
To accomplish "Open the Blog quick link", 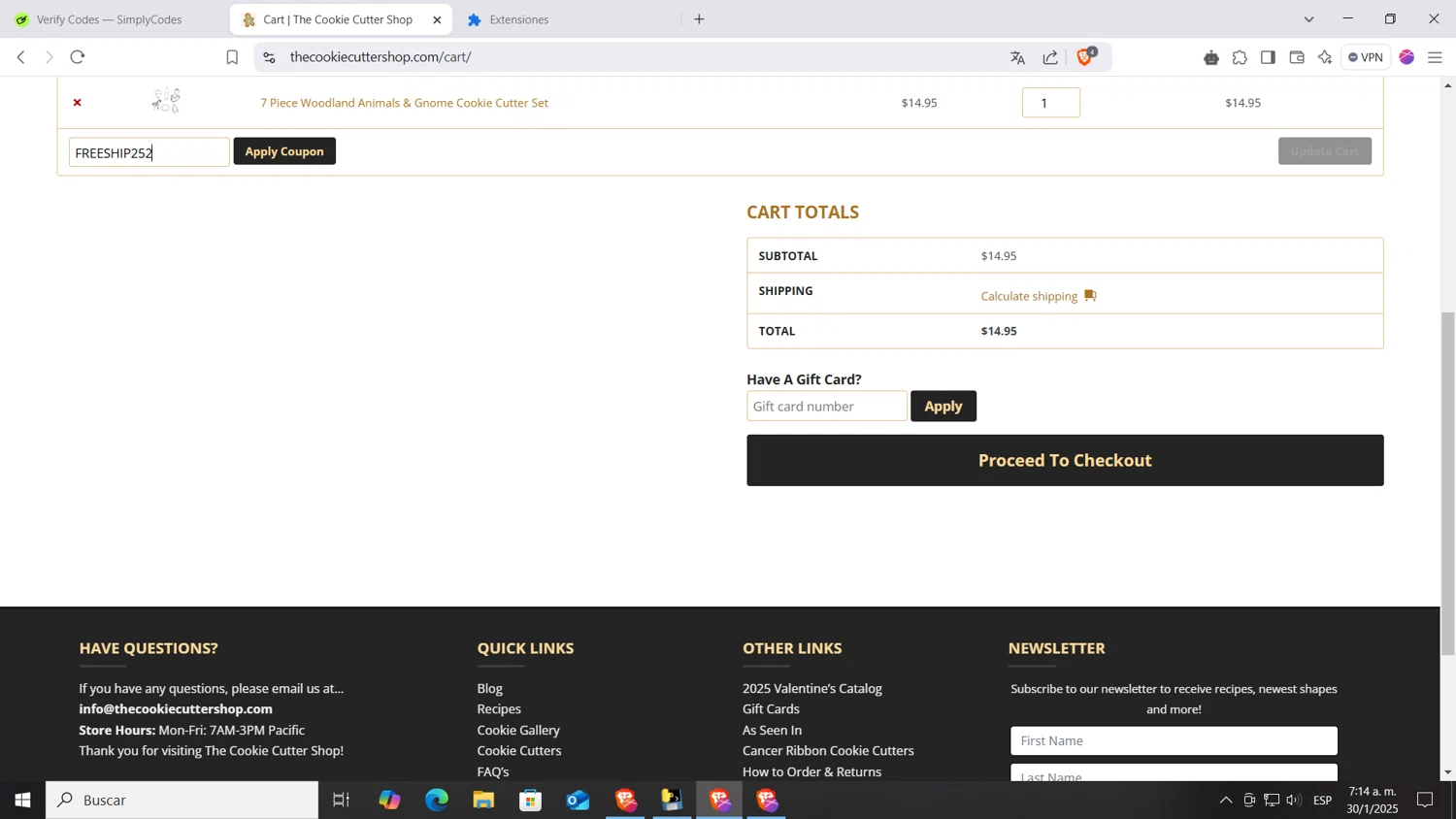I will [x=489, y=688].
